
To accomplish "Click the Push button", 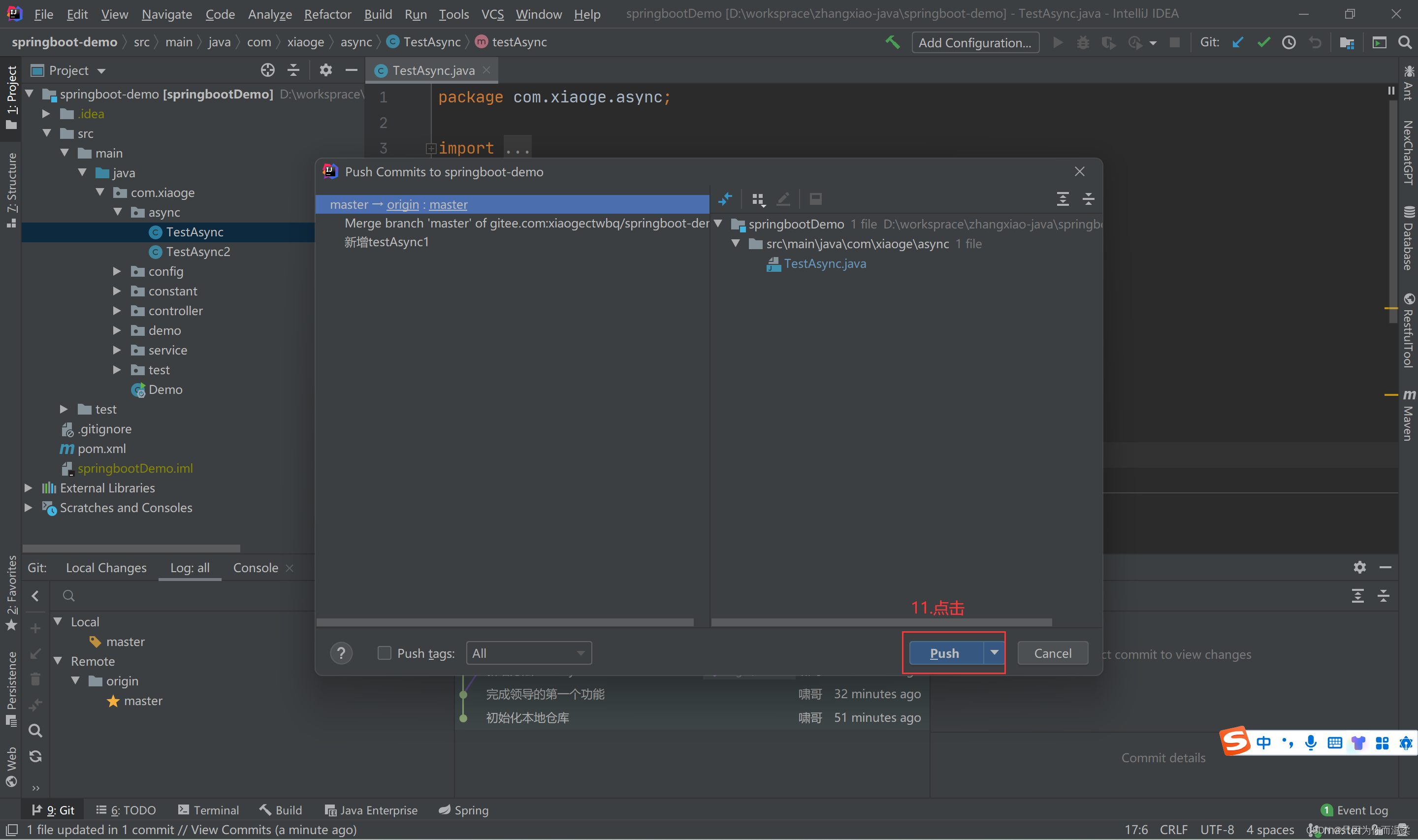I will 944,653.
